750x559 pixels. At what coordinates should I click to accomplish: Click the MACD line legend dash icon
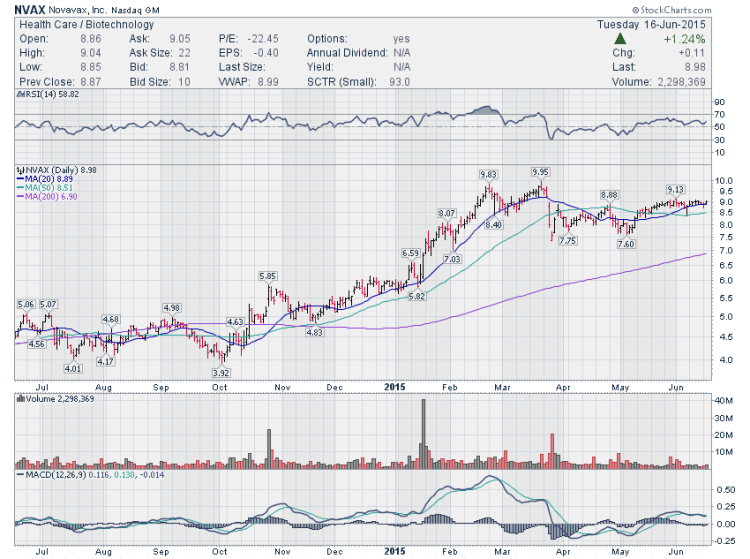coord(20,475)
